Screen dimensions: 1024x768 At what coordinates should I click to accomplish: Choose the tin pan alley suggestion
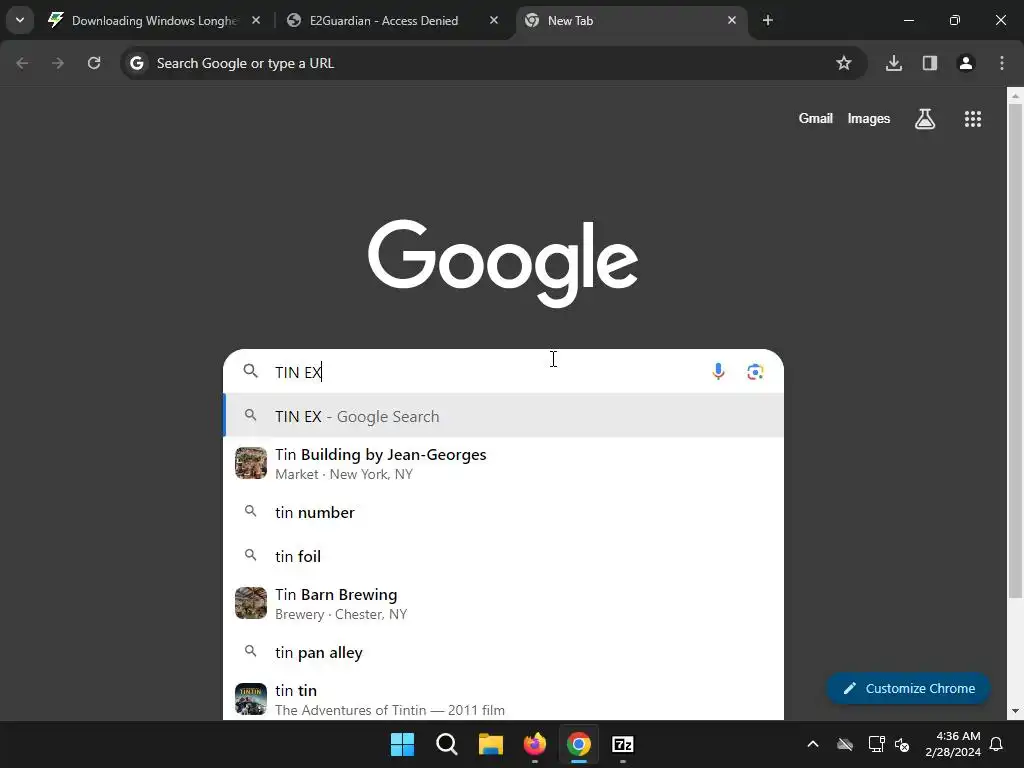click(504, 652)
